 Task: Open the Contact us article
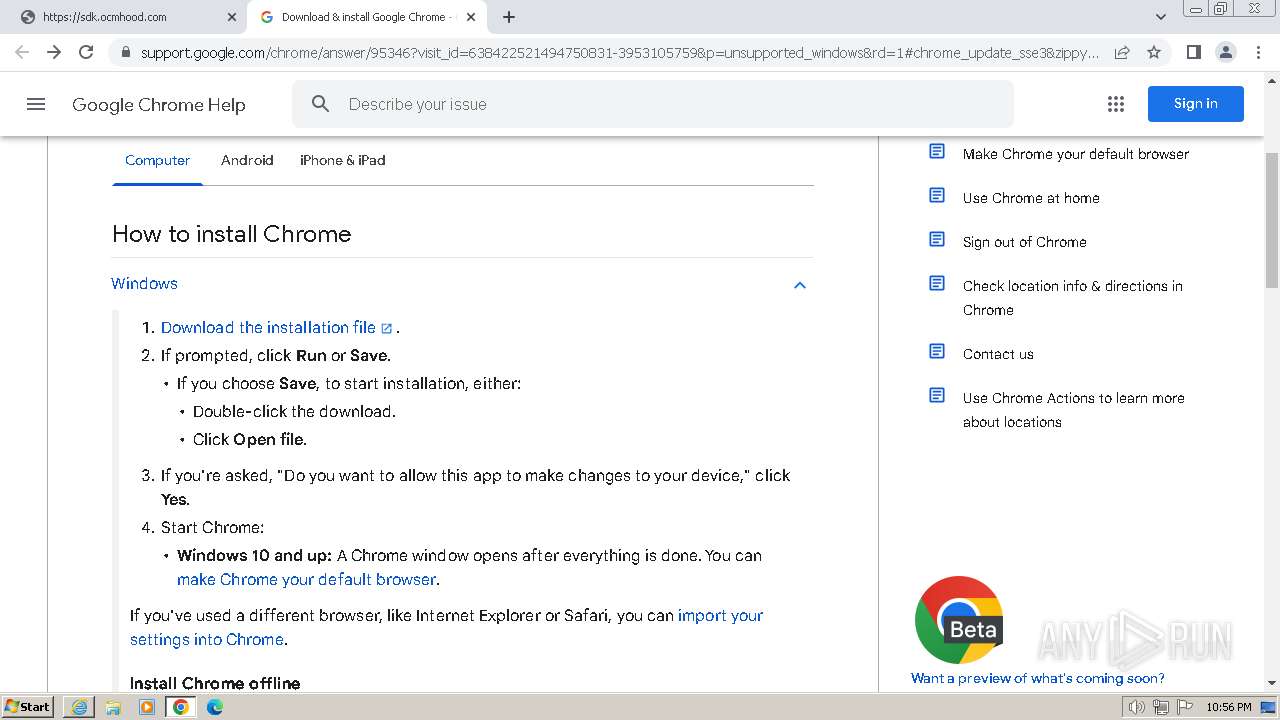click(998, 354)
